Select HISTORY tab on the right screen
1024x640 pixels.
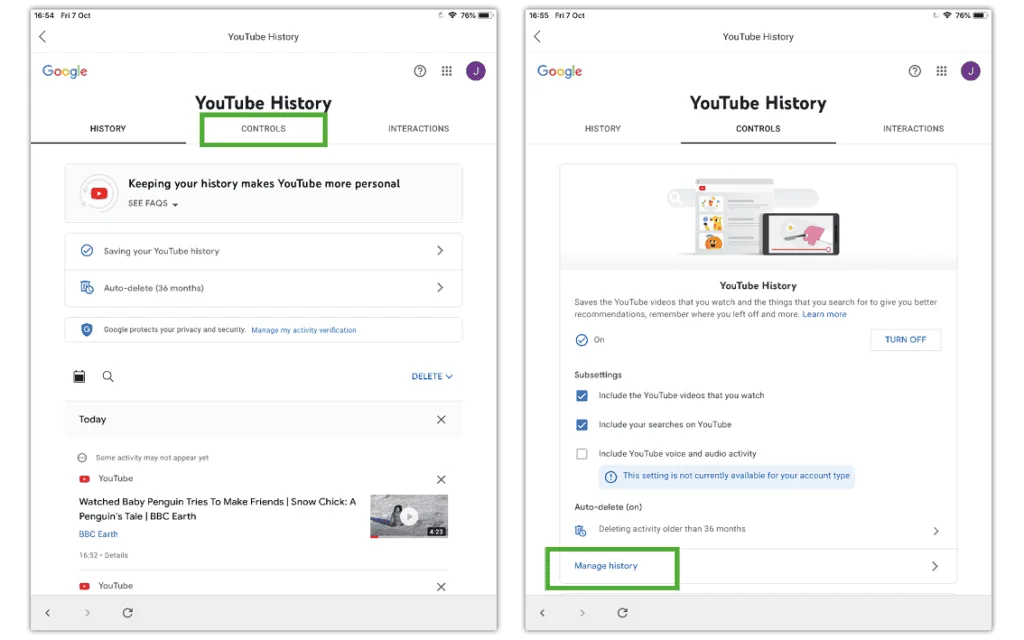[603, 129]
